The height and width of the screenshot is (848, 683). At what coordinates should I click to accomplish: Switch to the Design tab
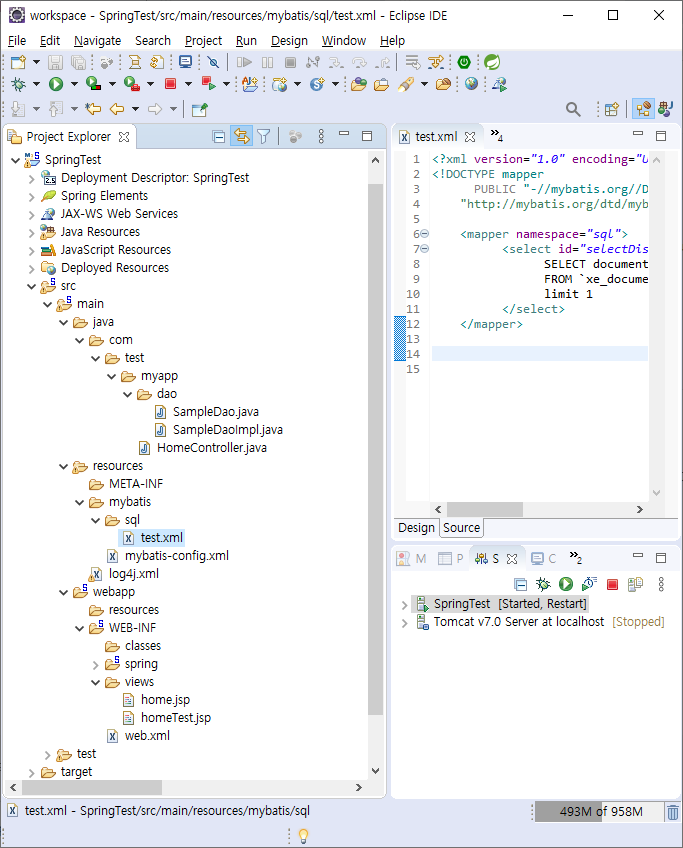pyautogui.click(x=416, y=528)
